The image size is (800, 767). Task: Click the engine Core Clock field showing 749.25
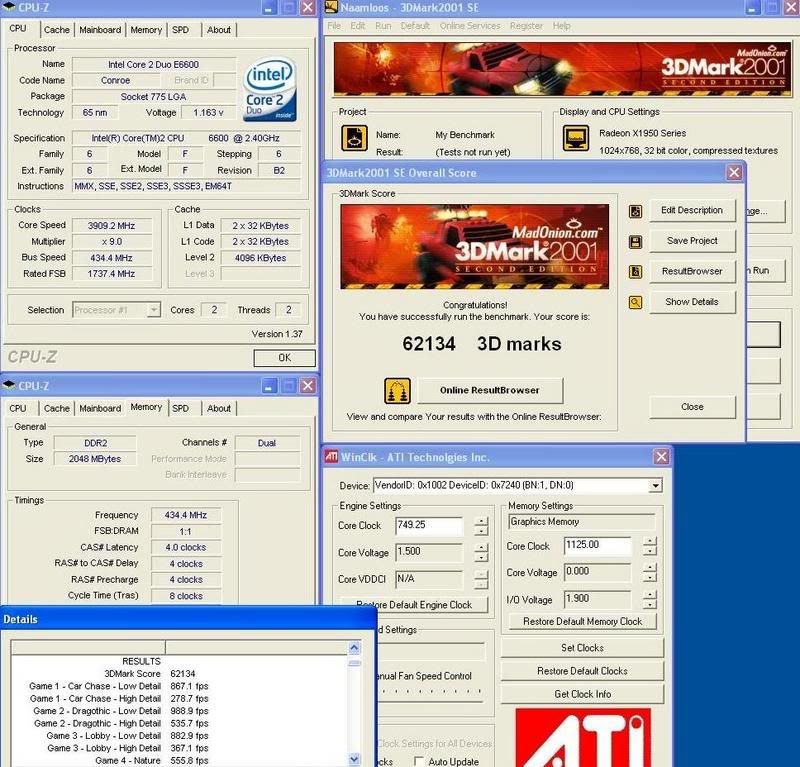click(x=429, y=525)
